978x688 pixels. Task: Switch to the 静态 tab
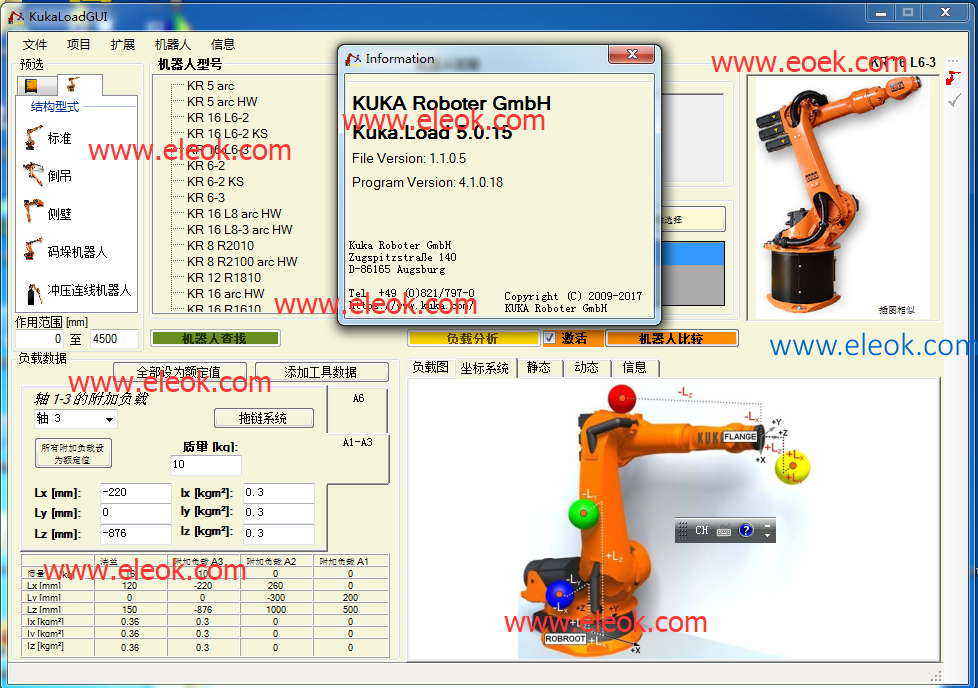pyautogui.click(x=538, y=367)
